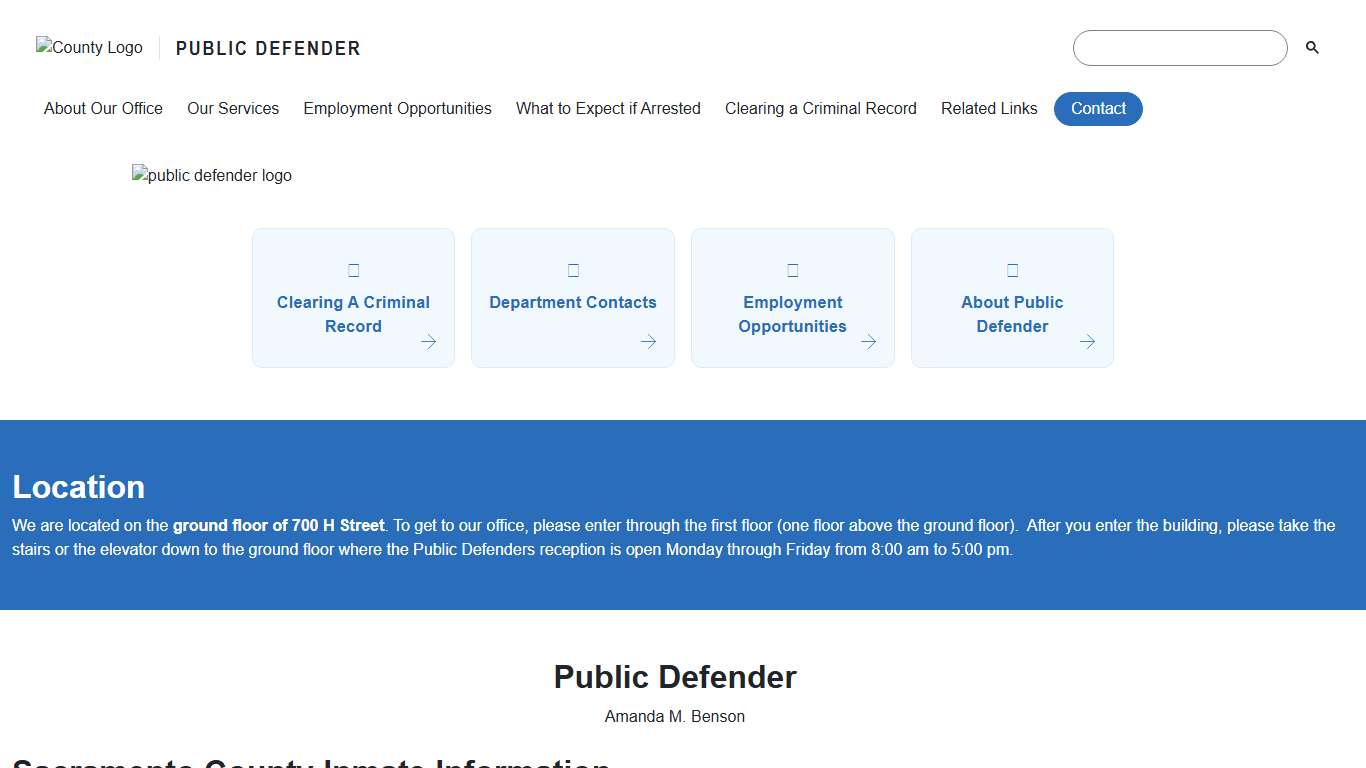Click the PUBLIC DEFENDER site title
The image size is (1366, 768).
coord(267,48)
